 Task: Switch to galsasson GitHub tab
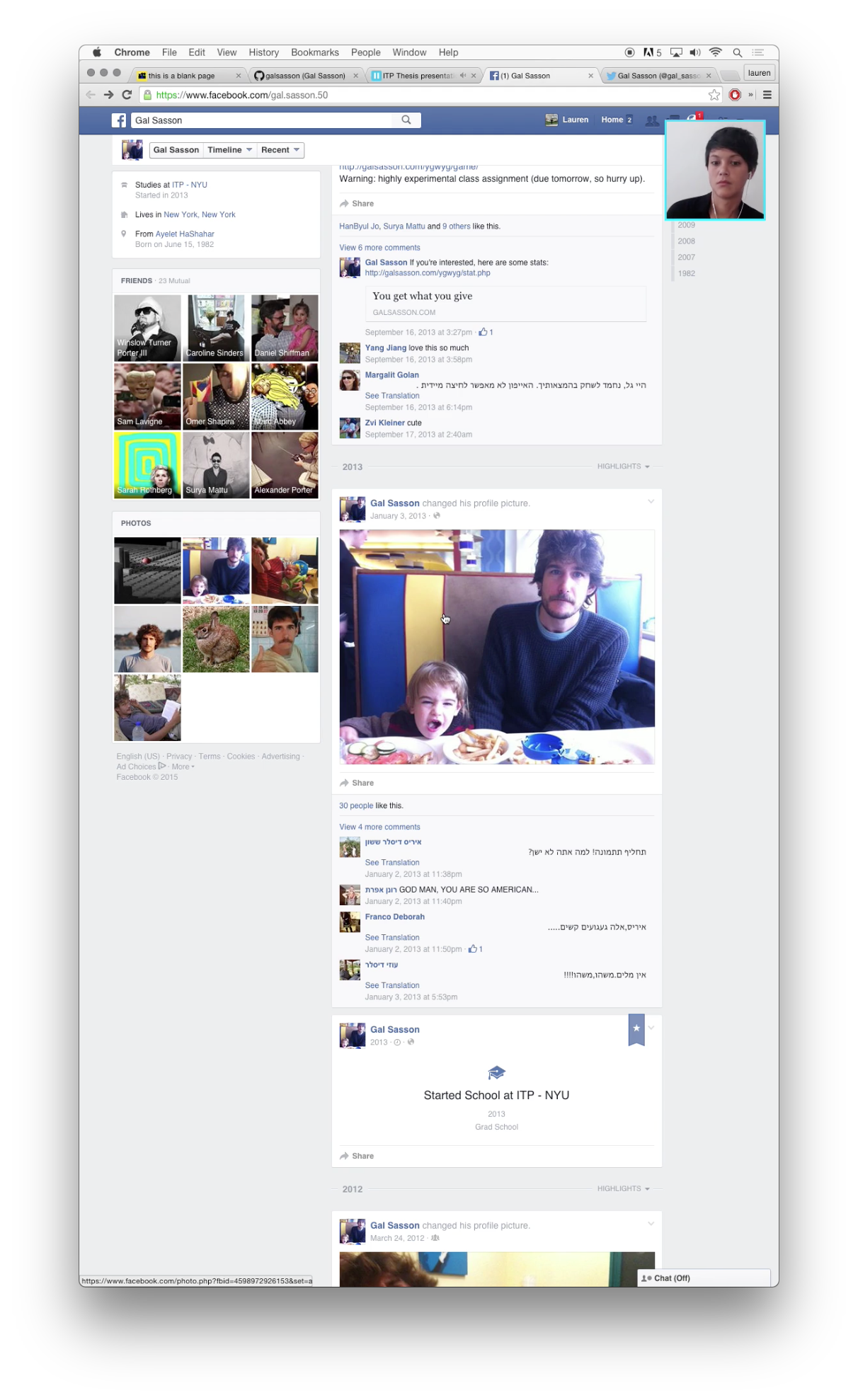(x=305, y=76)
